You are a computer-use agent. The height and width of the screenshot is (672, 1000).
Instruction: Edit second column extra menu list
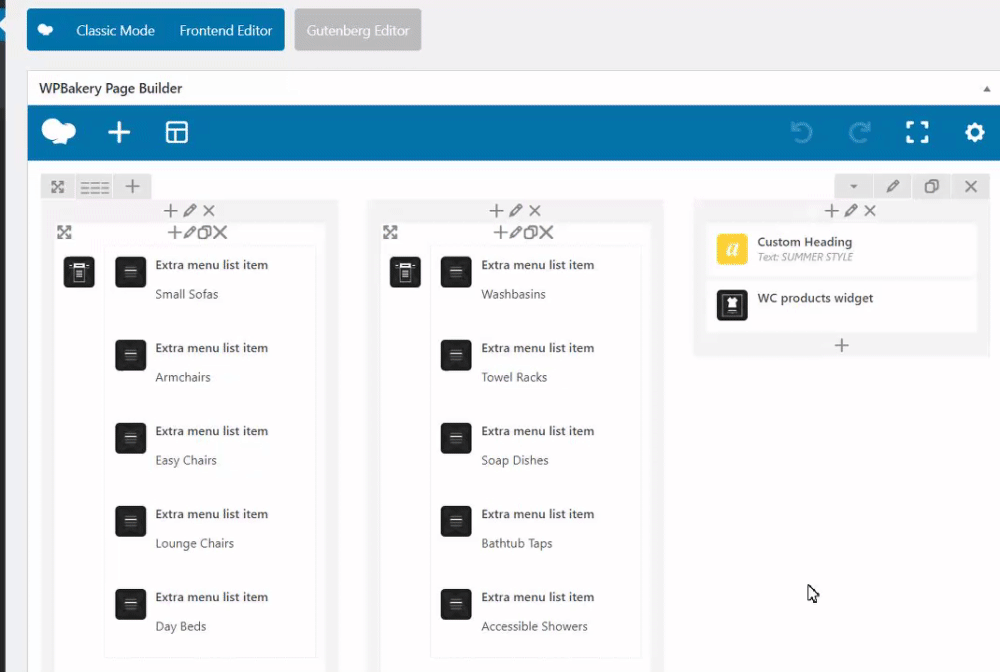pos(516,233)
